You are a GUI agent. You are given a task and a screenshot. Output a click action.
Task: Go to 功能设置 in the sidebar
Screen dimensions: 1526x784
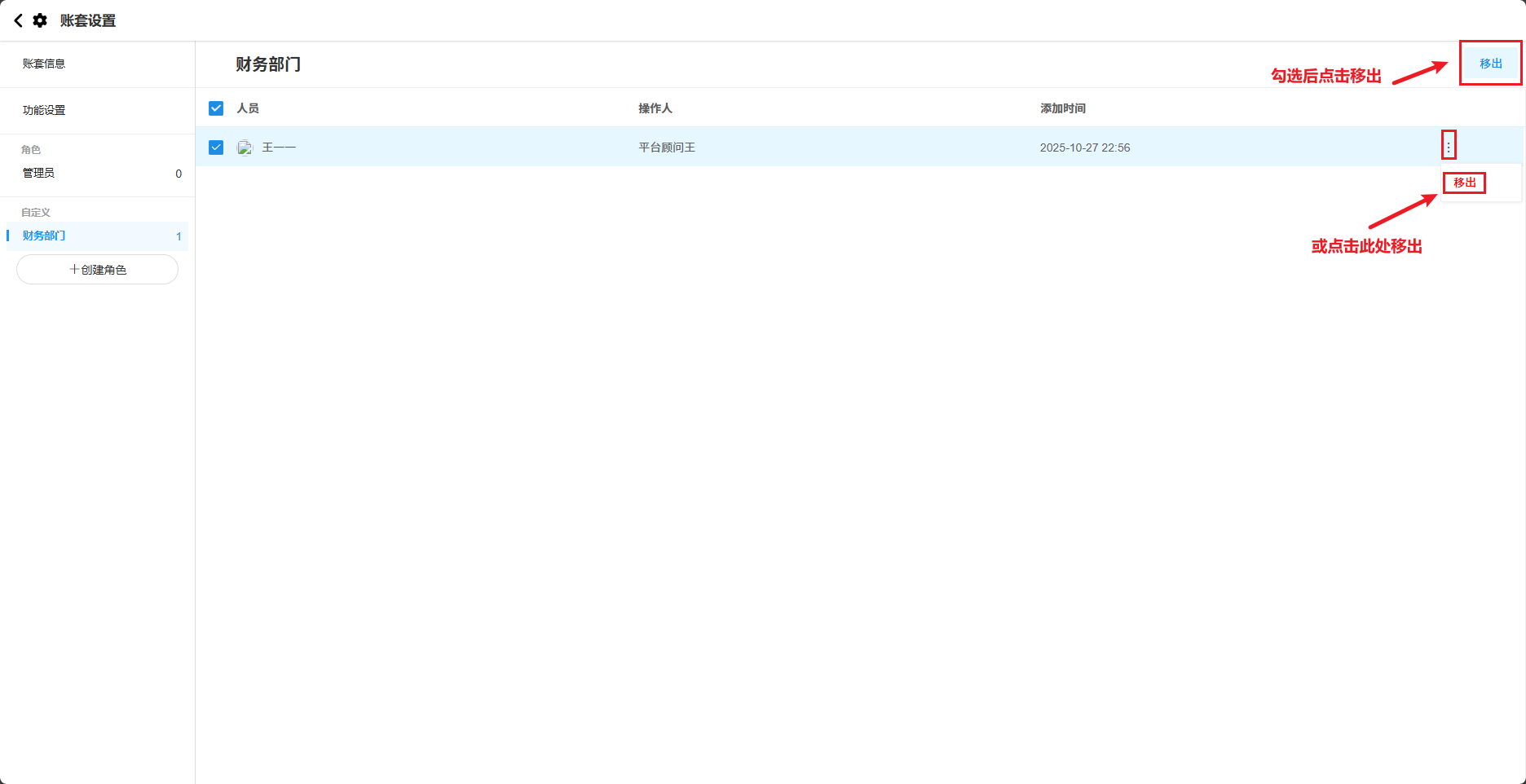[44, 110]
